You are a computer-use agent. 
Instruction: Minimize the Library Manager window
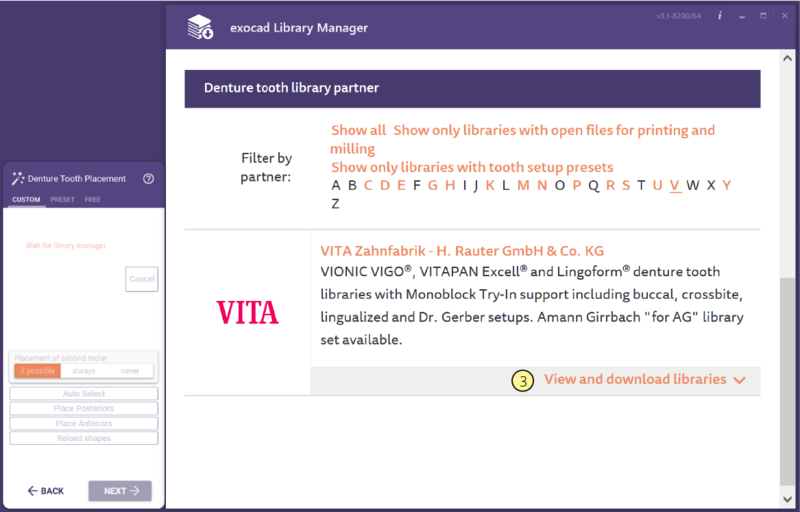click(x=742, y=16)
